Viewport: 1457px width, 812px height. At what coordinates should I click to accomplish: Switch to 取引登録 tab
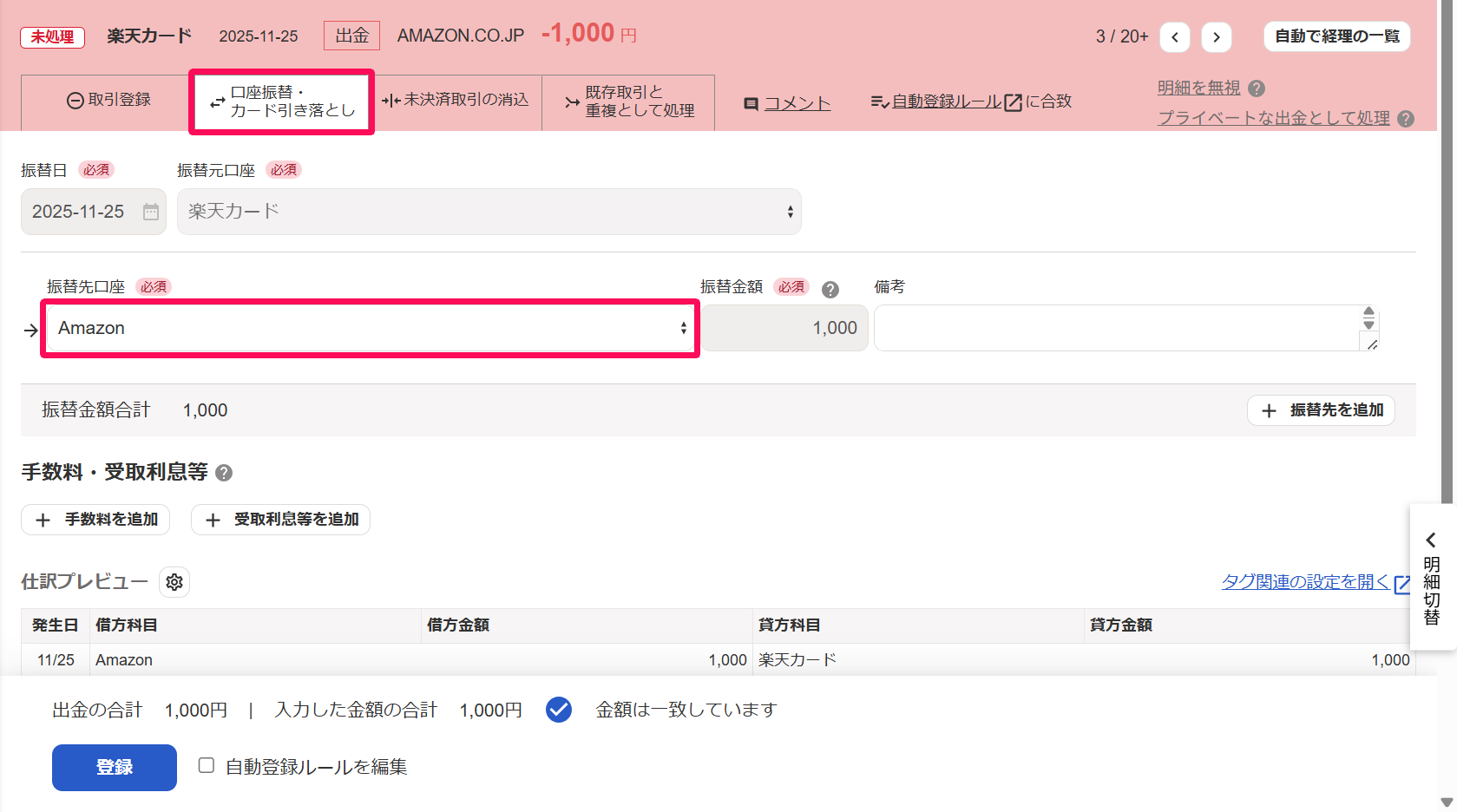tap(108, 101)
